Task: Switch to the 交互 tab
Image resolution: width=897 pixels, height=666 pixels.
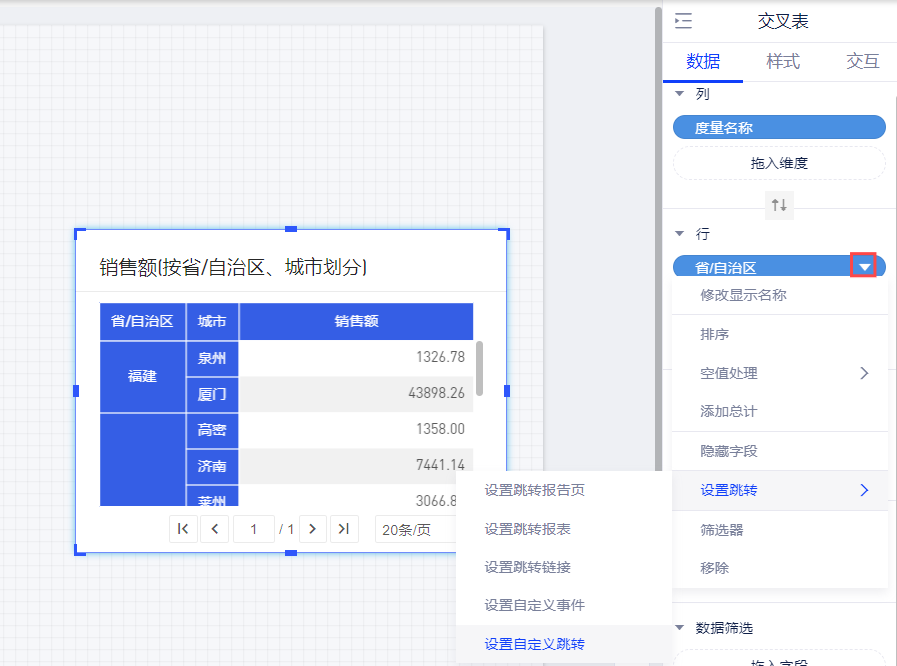Action: pyautogui.click(x=862, y=61)
